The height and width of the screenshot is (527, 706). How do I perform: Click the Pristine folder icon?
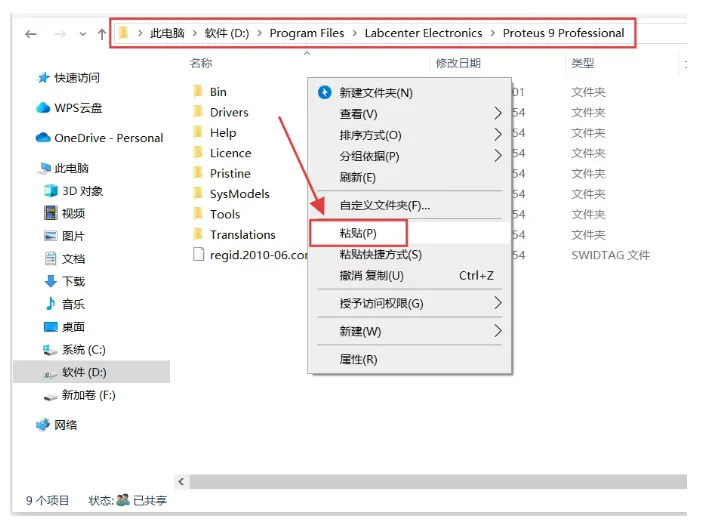coord(198,173)
